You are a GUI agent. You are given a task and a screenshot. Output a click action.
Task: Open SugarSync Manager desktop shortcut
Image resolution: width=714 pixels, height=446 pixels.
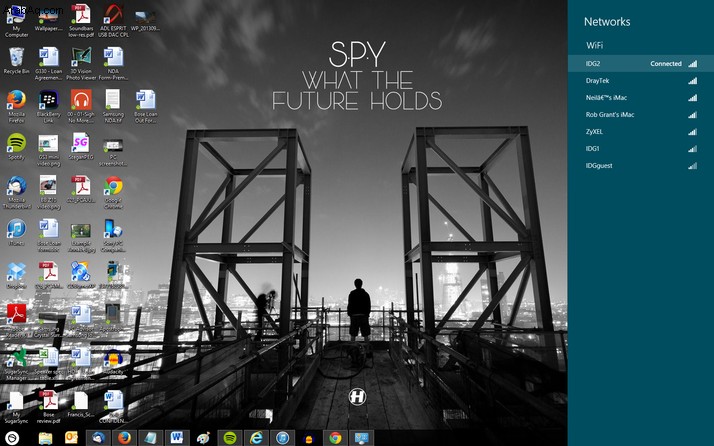point(16,365)
